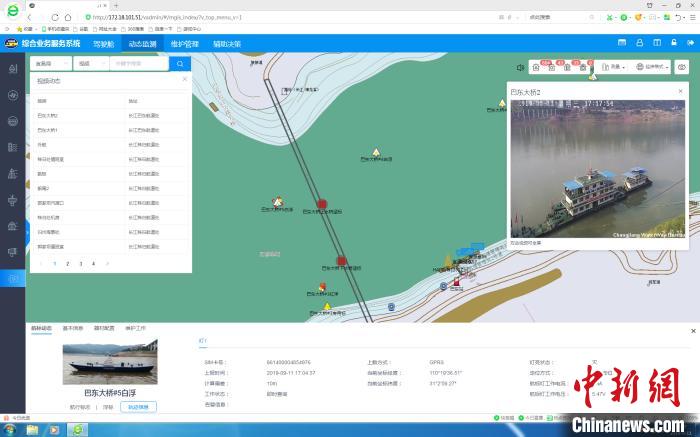Open the first dropdown in search bar
Image resolution: width=700 pixels, height=437 pixels.
[x=52, y=63]
